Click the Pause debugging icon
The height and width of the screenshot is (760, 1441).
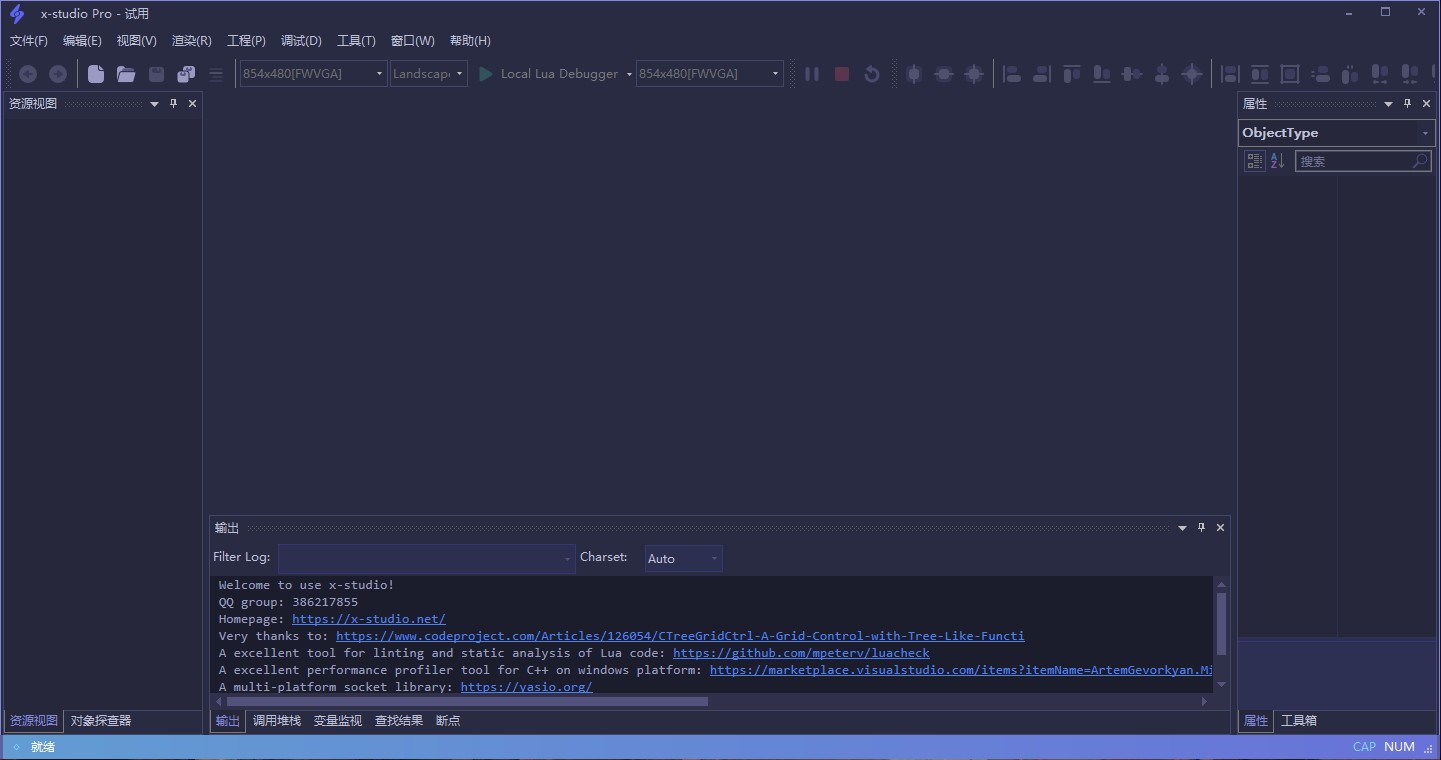[x=812, y=74]
